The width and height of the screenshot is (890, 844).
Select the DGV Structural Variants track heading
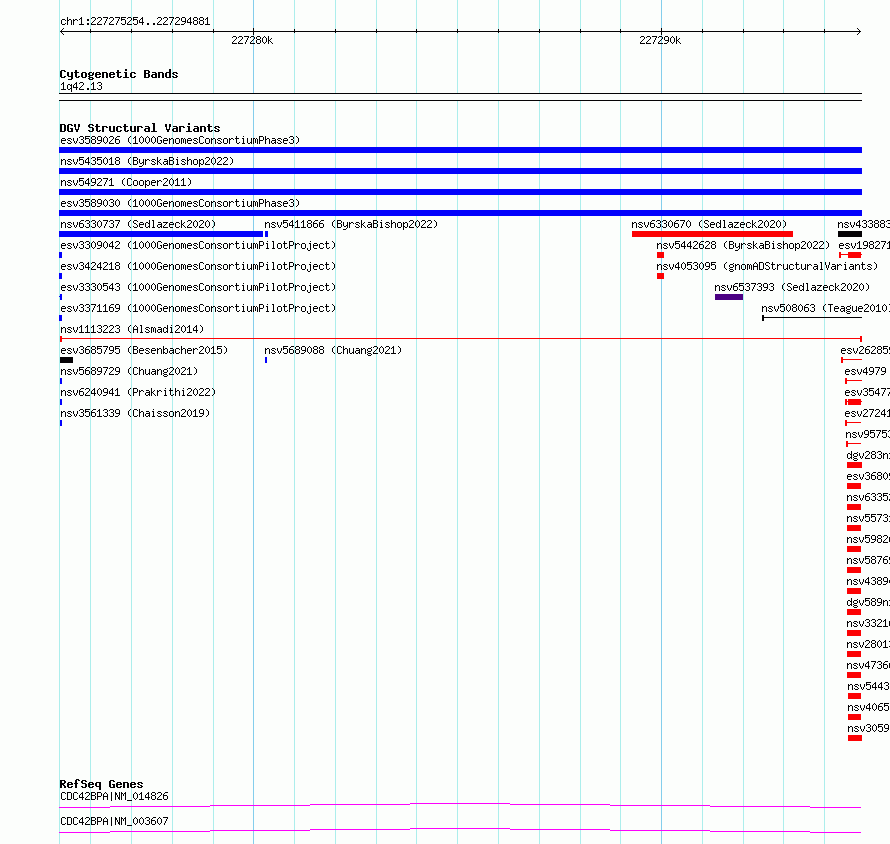140,128
